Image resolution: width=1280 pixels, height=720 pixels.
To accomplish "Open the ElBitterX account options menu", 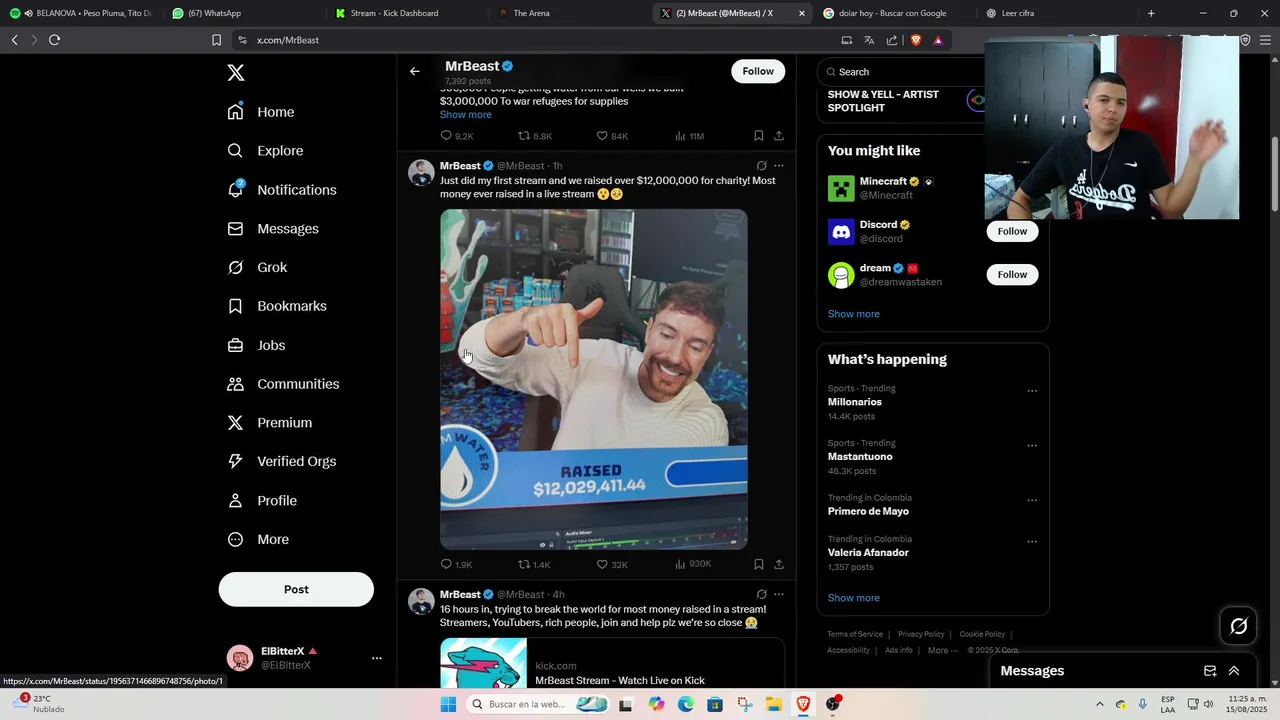I will (x=377, y=658).
